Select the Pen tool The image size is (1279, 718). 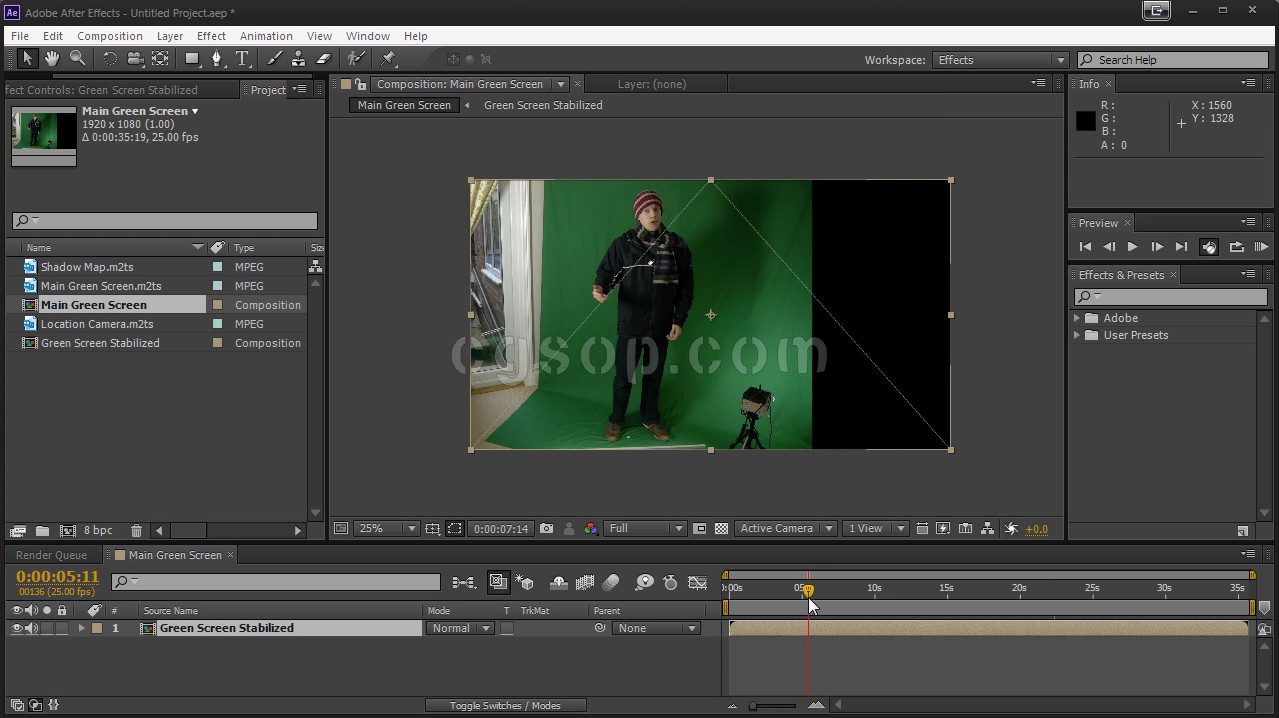point(217,59)
